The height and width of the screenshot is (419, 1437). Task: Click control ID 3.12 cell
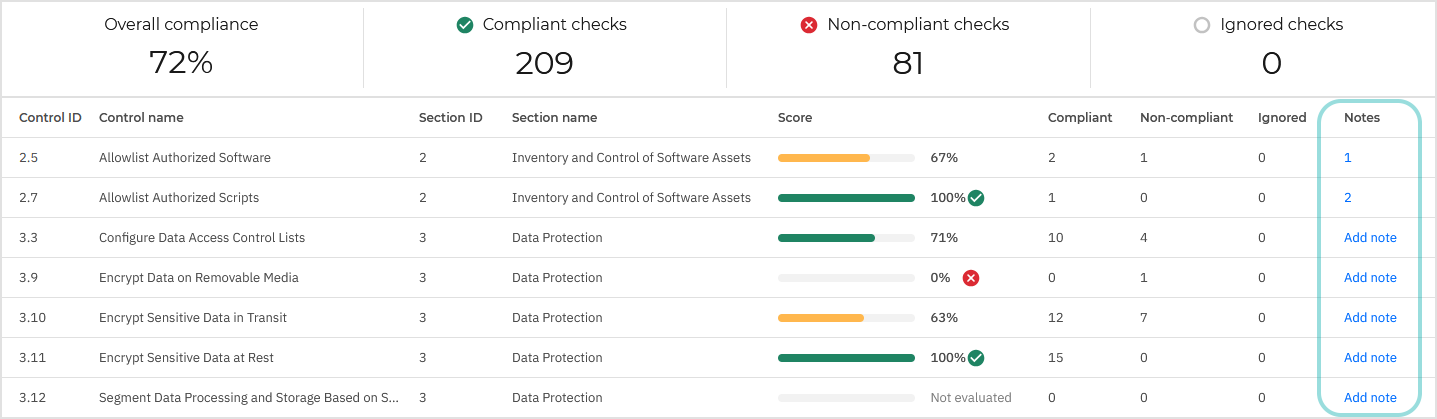(x=30, y=398)
